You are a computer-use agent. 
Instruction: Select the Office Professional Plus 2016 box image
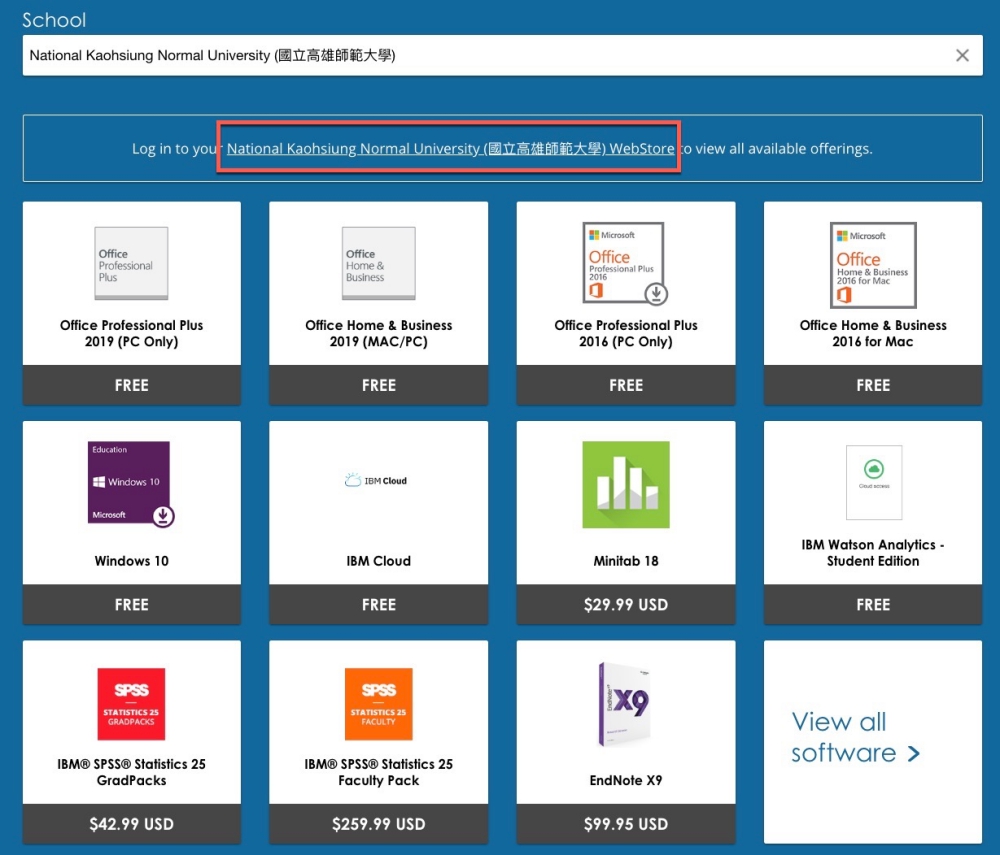[x=625, y=263]
